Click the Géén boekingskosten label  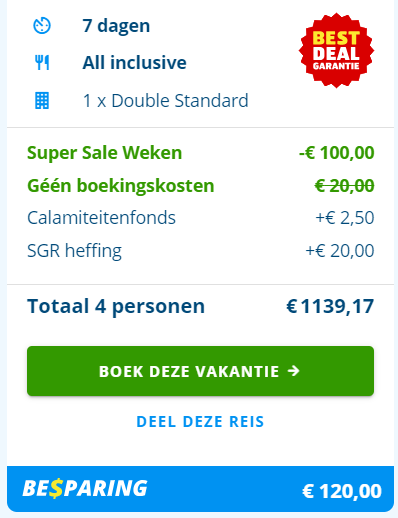point(121,185)
